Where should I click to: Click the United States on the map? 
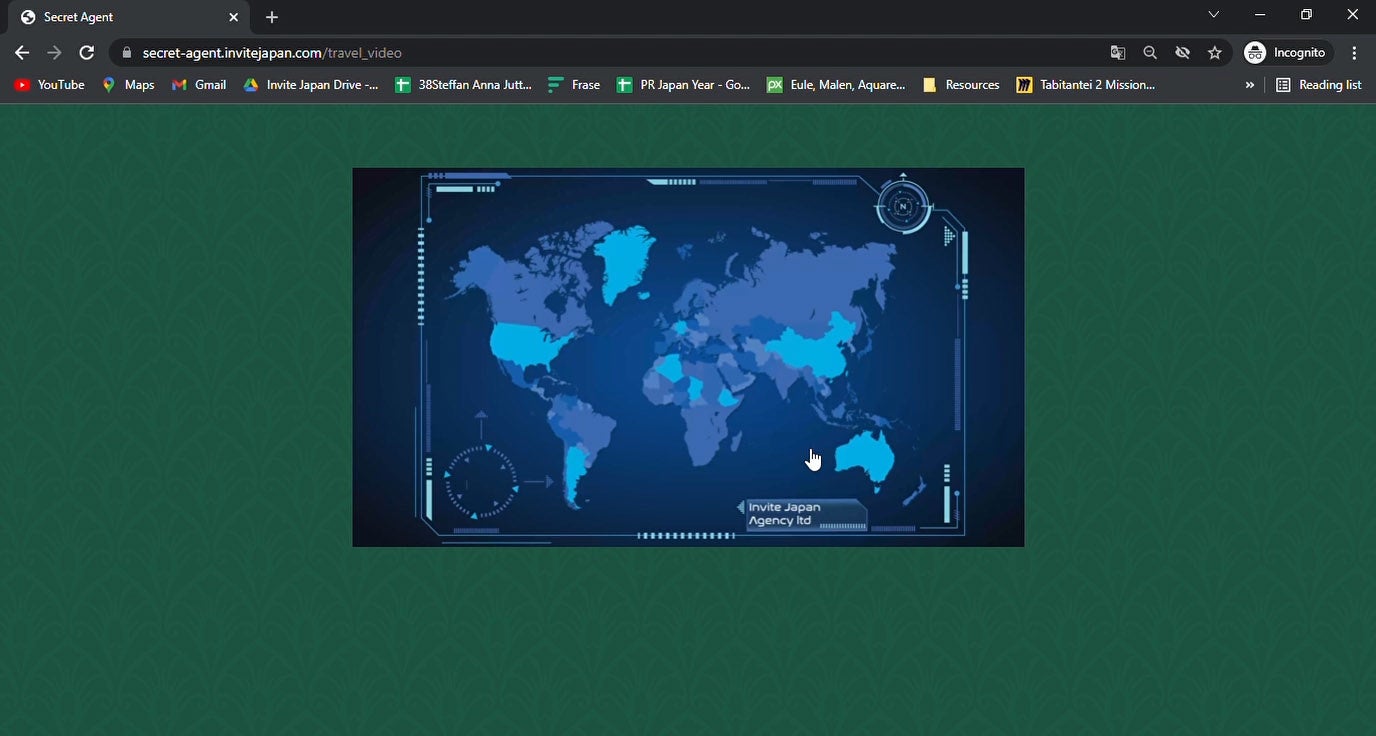tap(527, 344)
